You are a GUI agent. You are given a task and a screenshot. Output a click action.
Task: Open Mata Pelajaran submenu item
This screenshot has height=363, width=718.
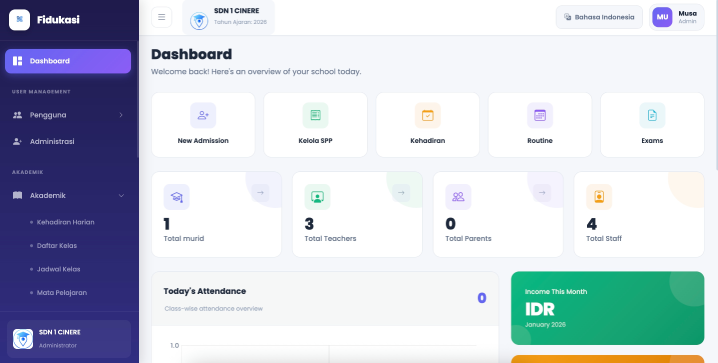coord(62,293)
